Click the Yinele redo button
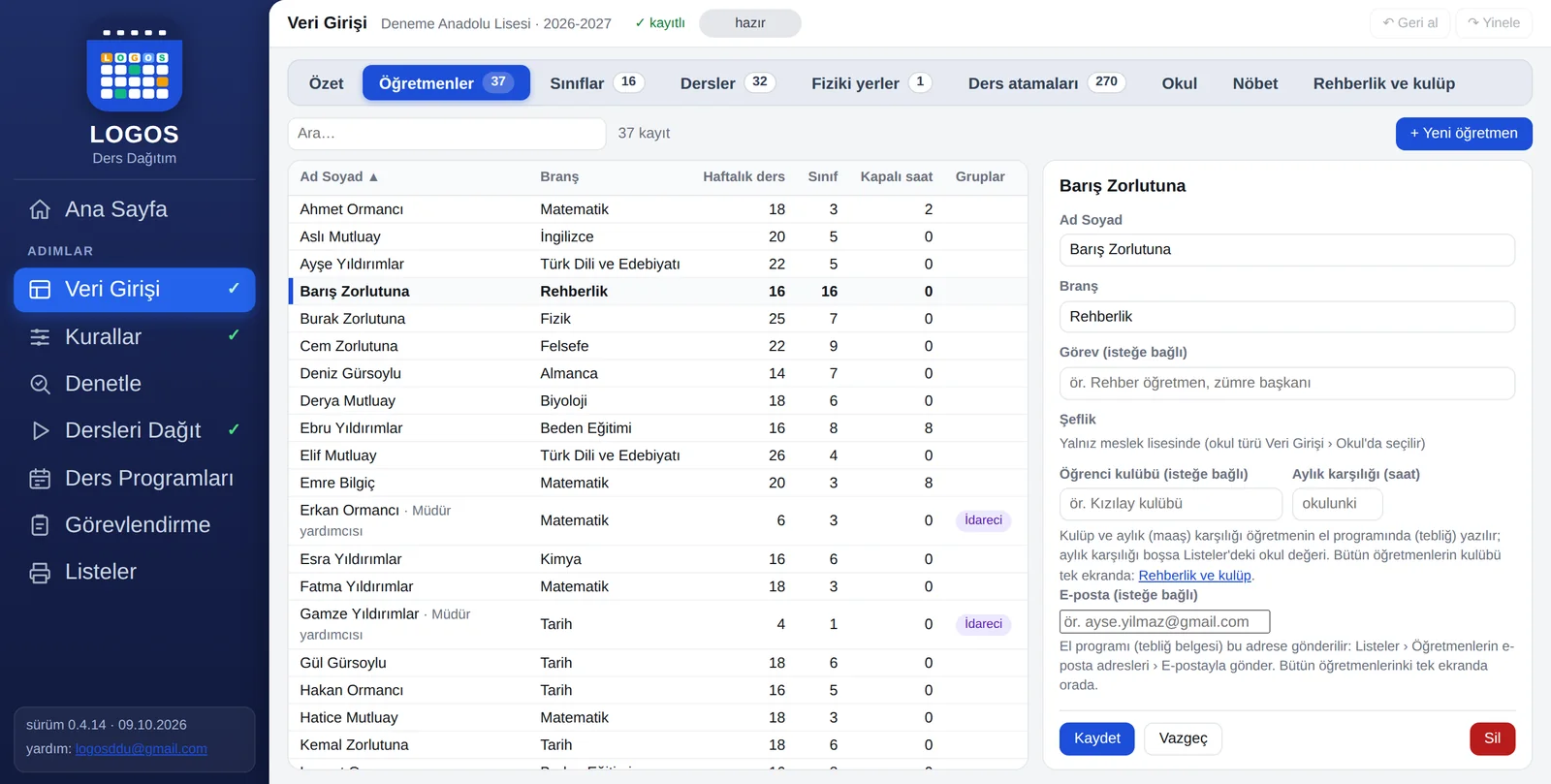 pyautogui.click(x=1494, y=23)
